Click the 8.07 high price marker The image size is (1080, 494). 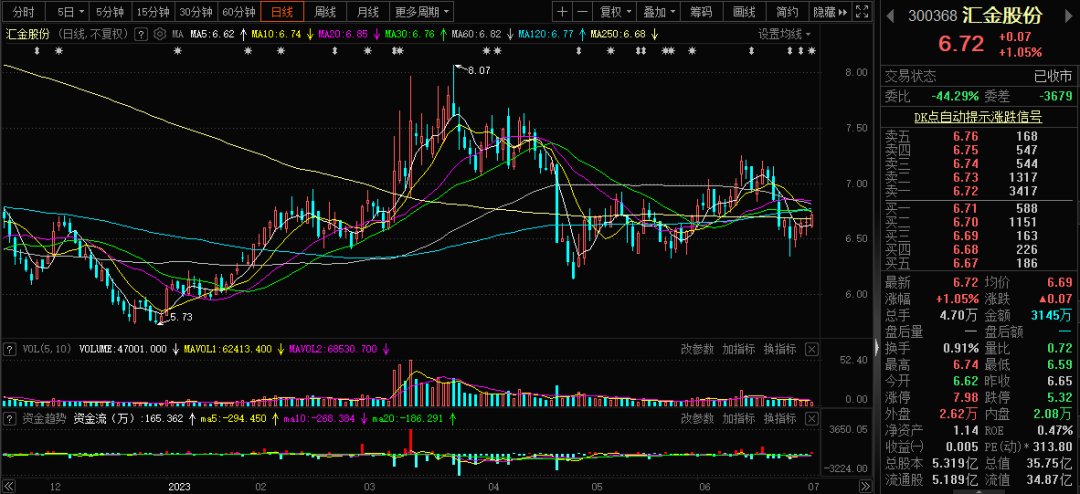click(x=479, y=70)
